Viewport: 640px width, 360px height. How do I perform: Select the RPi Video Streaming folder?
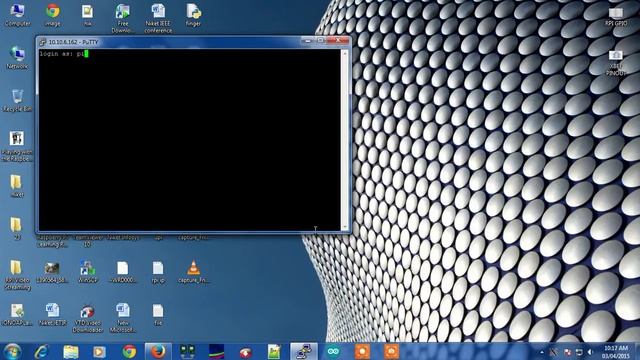point(17,275)
